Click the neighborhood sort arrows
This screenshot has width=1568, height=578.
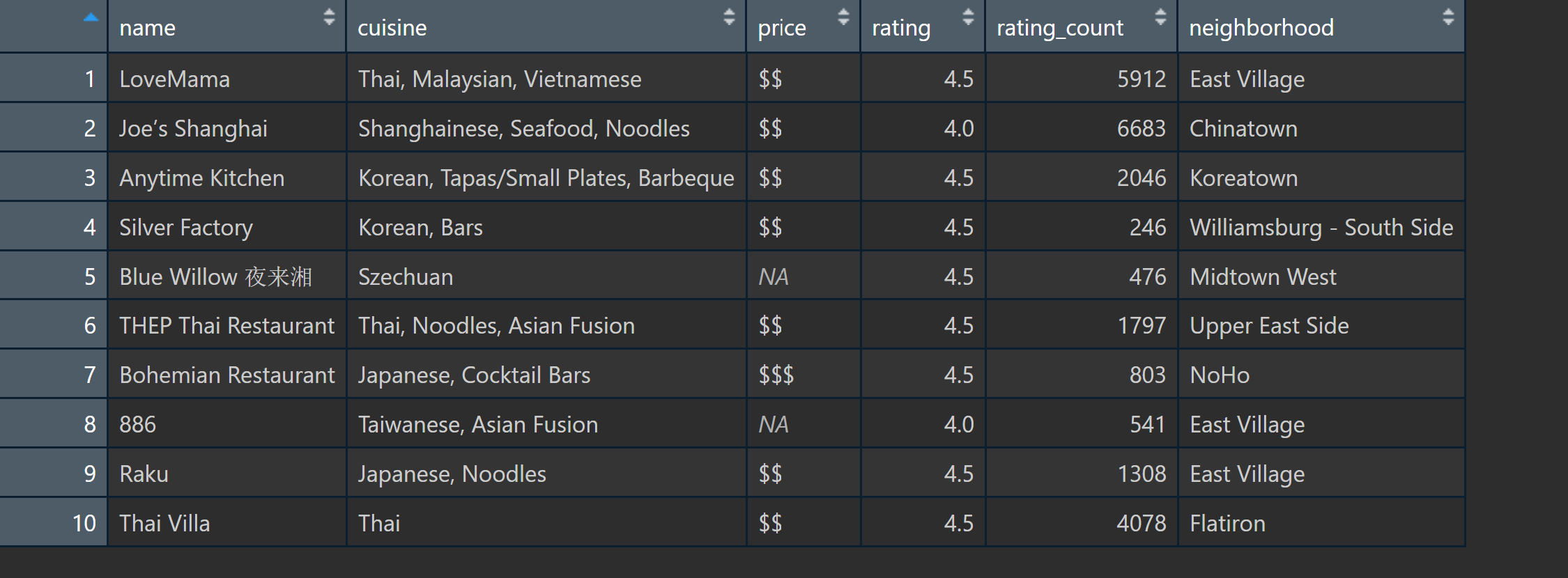pos(1448,17)
